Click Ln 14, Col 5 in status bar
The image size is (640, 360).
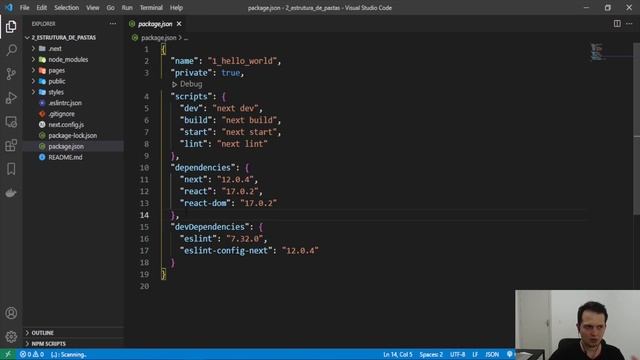coord(398,354)
